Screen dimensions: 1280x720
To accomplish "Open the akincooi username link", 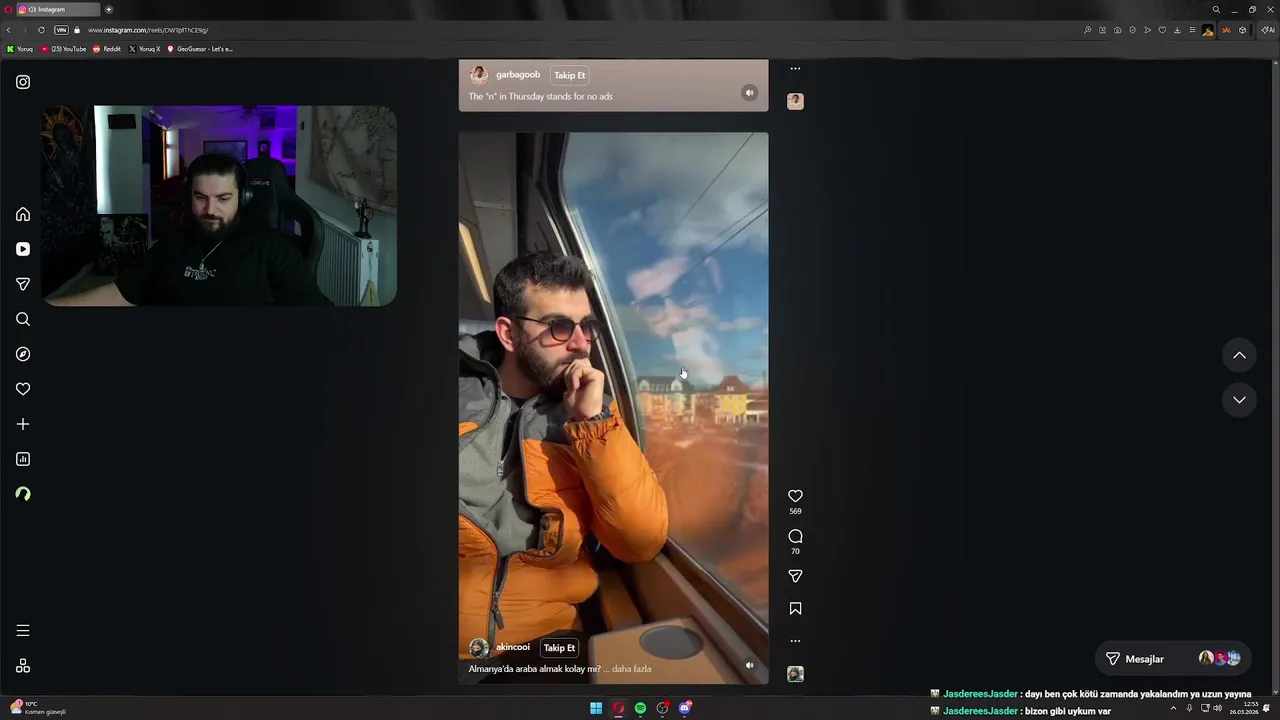I will click(x=513, y=647).
